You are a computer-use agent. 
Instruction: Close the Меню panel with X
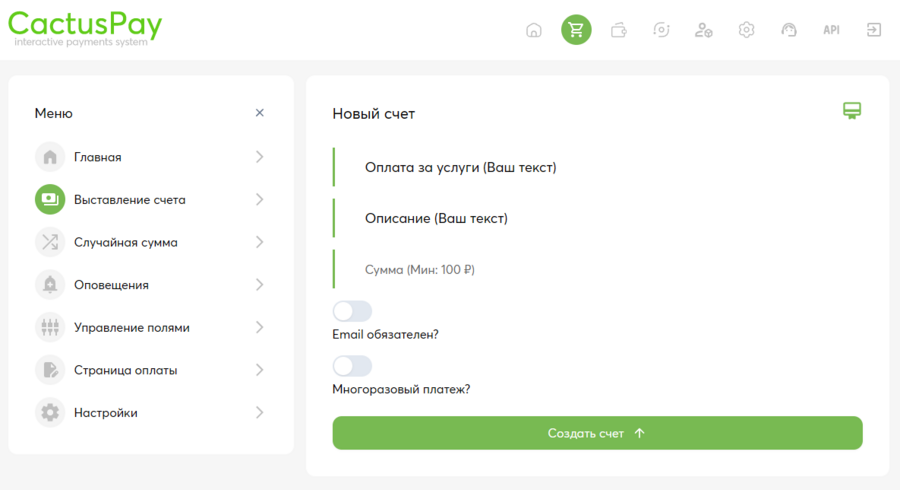[259, 113]
